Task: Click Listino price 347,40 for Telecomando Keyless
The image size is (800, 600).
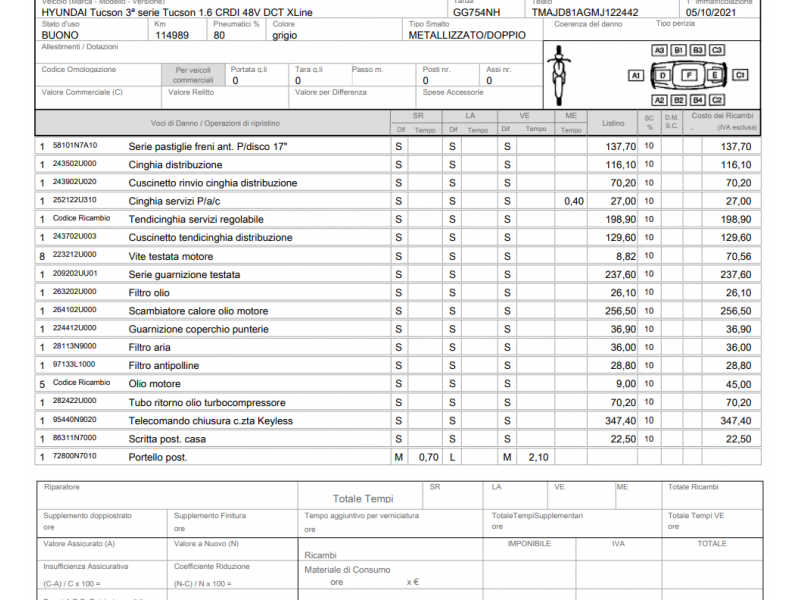Action: coord(620,421)
